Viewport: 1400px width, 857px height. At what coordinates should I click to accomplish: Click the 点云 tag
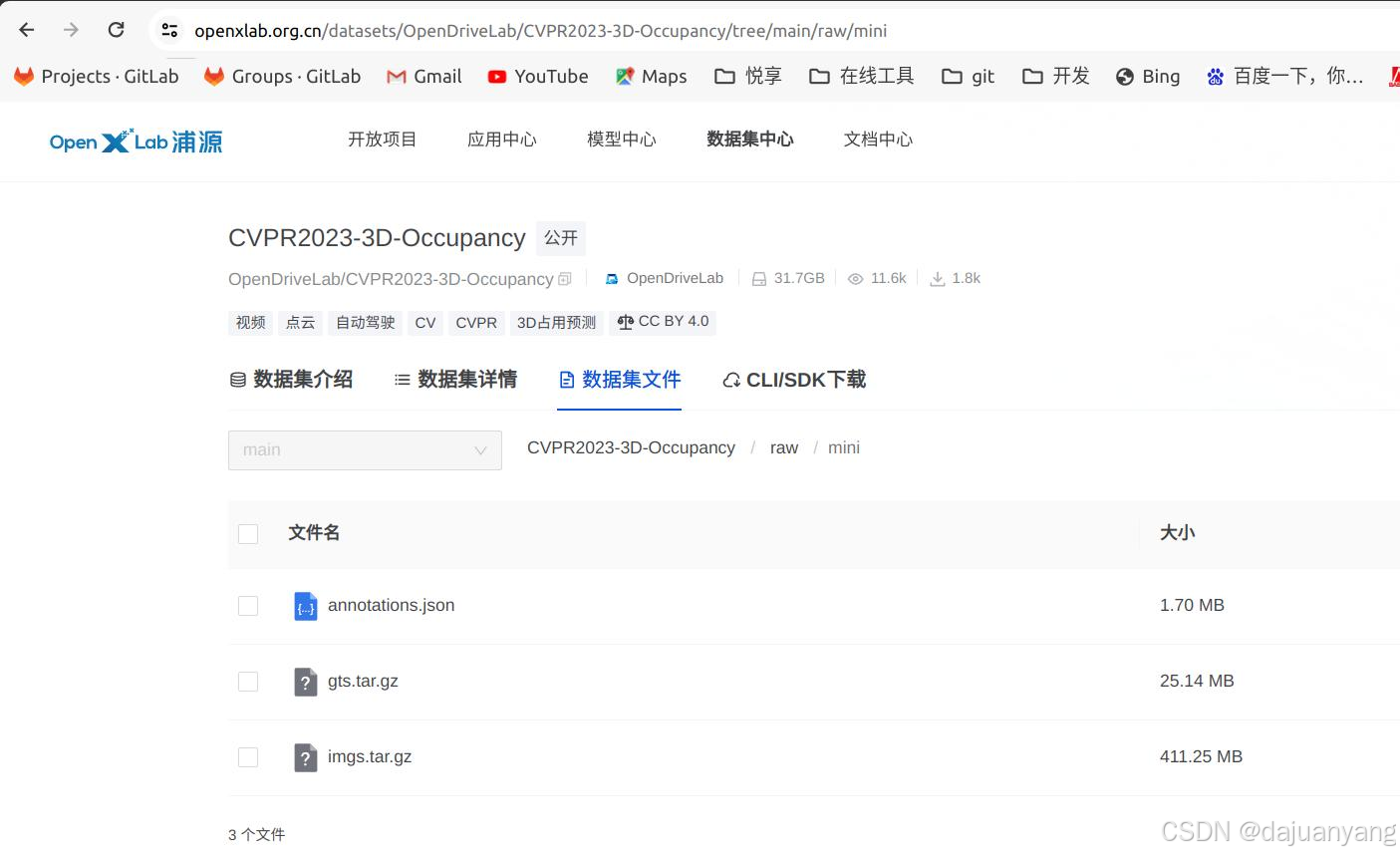(300, 322)
